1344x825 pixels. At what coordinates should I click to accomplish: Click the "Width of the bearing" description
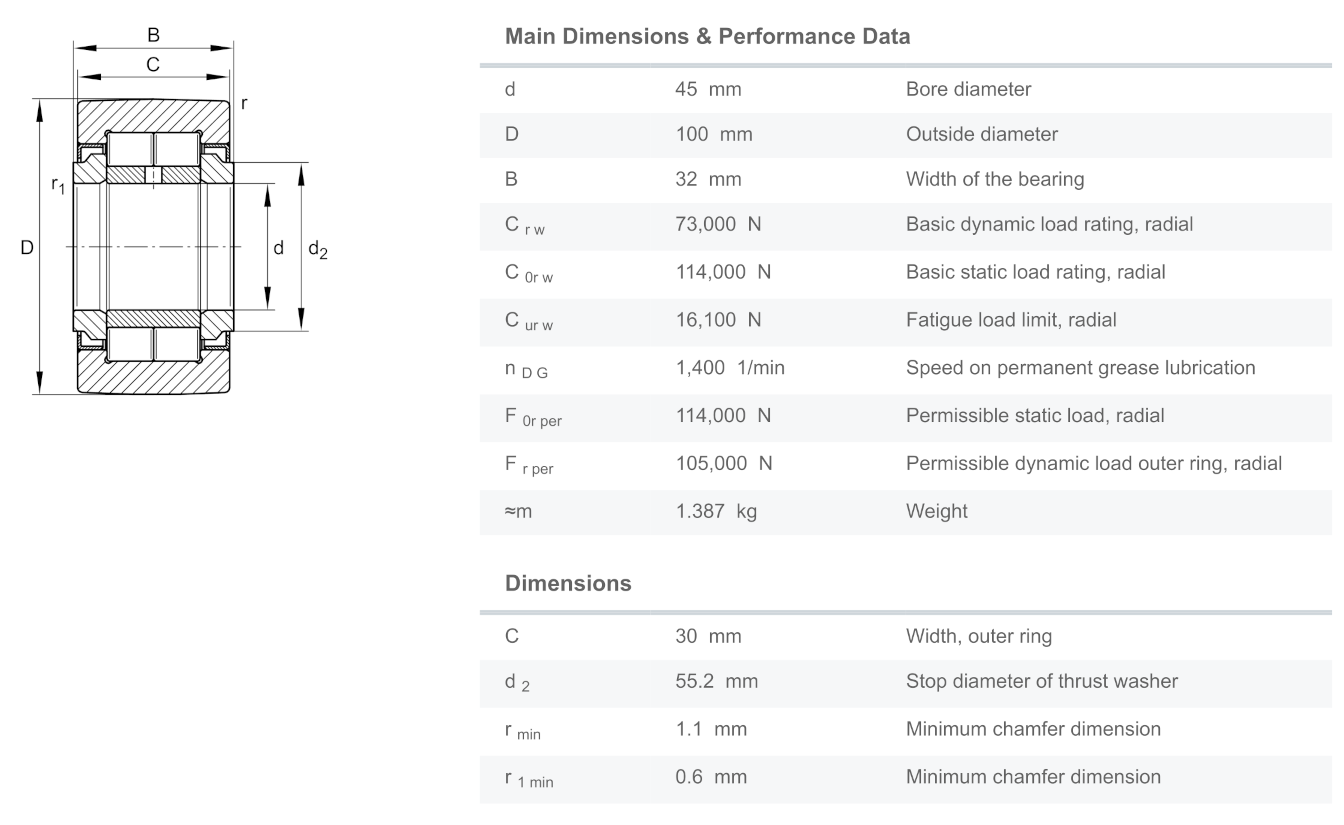(x=994, y=180)
